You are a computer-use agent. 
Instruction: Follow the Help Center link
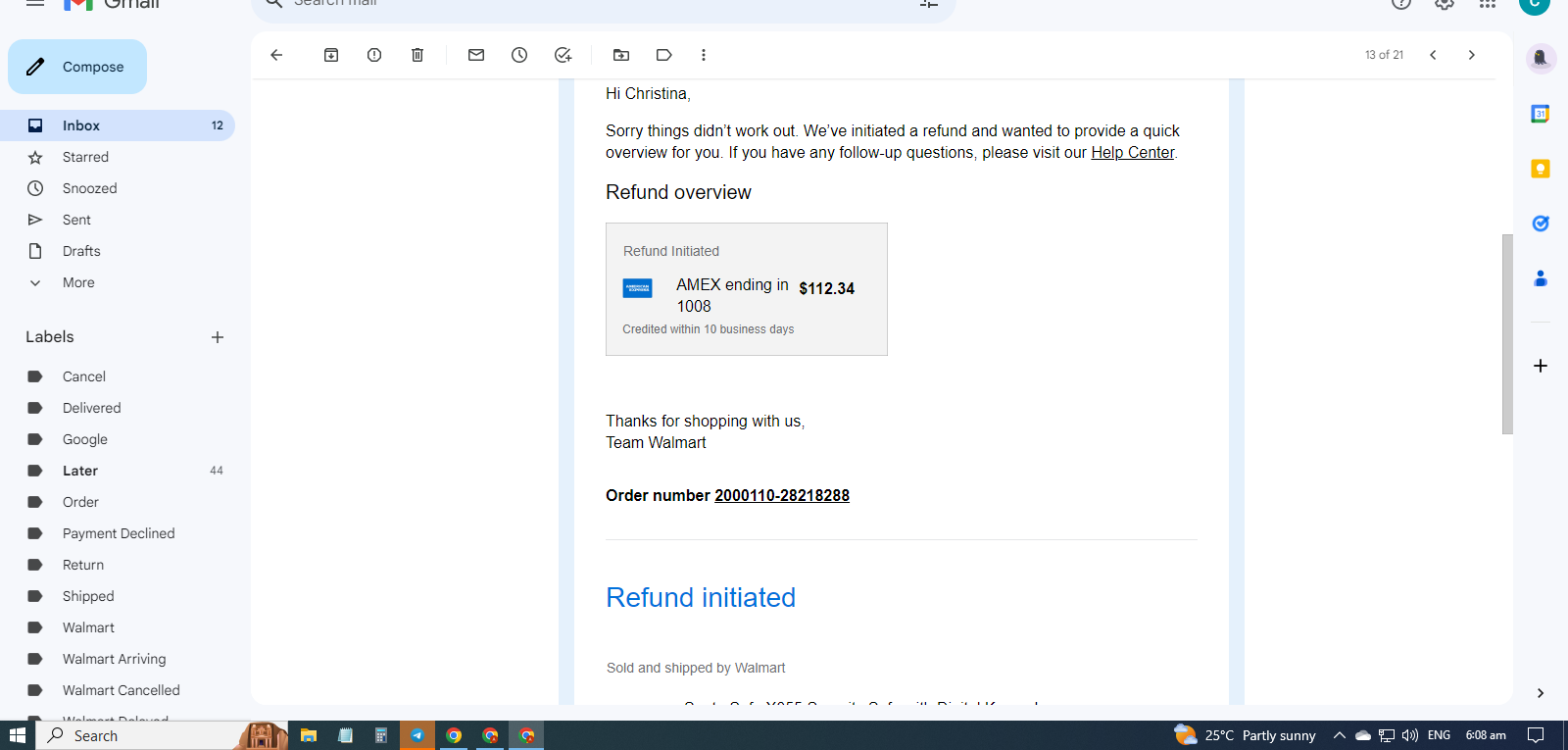1132,153
